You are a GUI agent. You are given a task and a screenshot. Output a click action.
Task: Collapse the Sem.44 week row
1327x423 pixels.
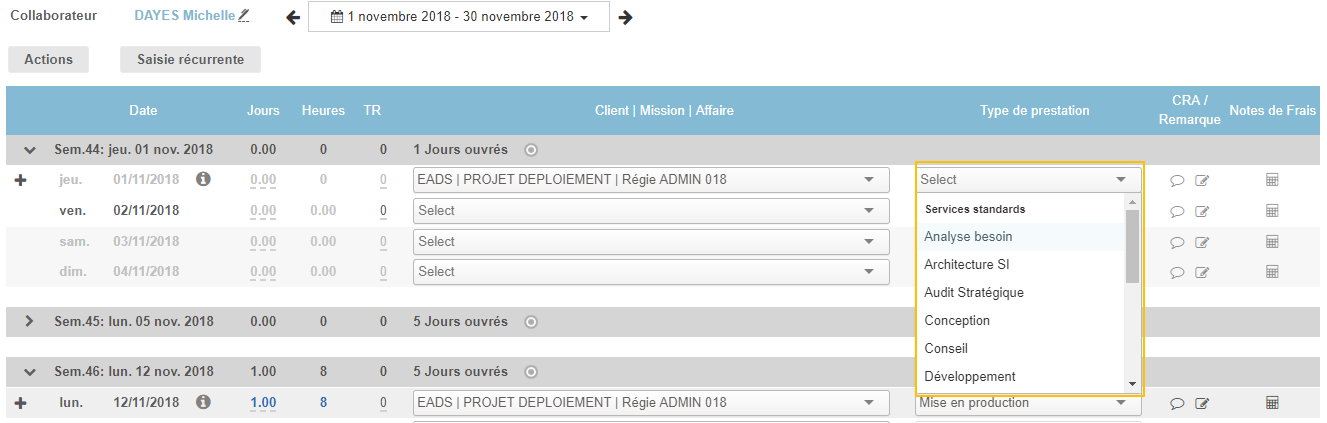tap(29, 150)
